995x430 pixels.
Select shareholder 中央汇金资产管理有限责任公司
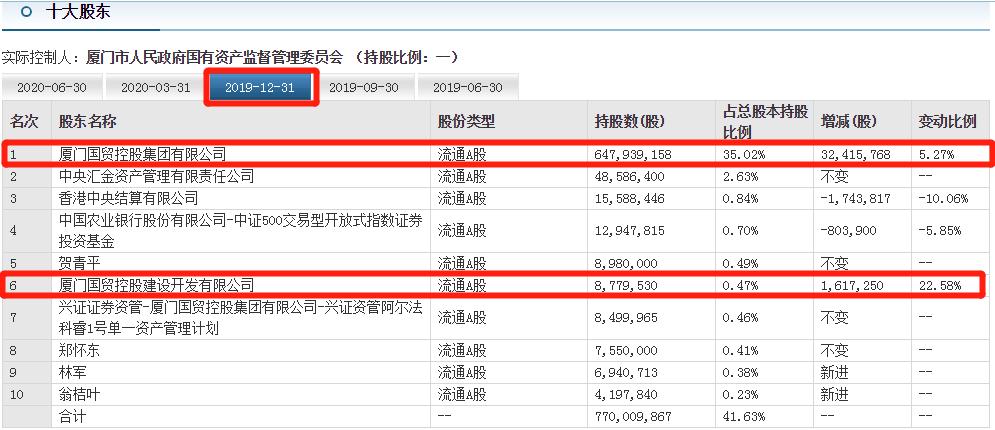156,176
